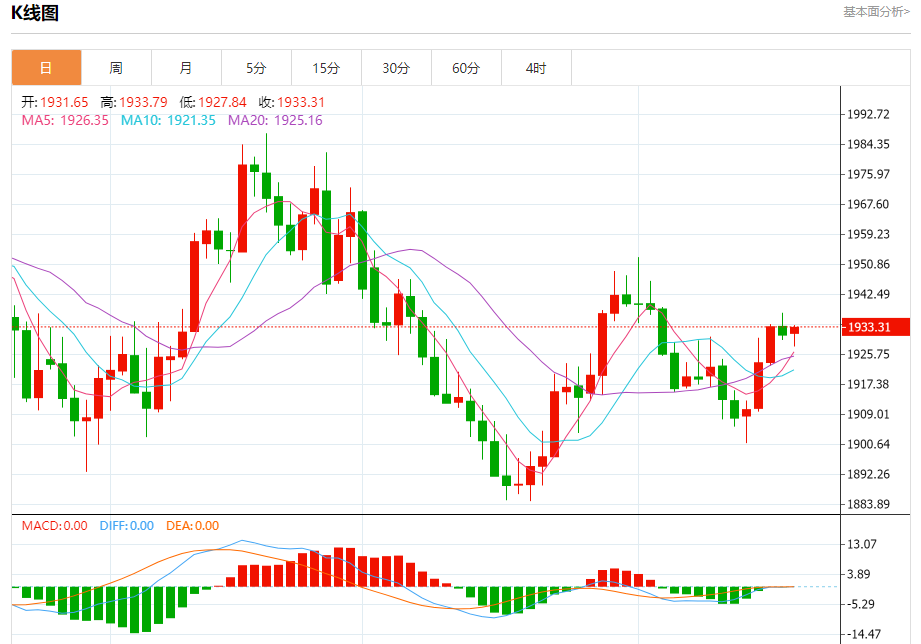The width and height of the screenshot is (921, 644).
Task: Open the 30分 interval tab
Action: tap(396, 68)
